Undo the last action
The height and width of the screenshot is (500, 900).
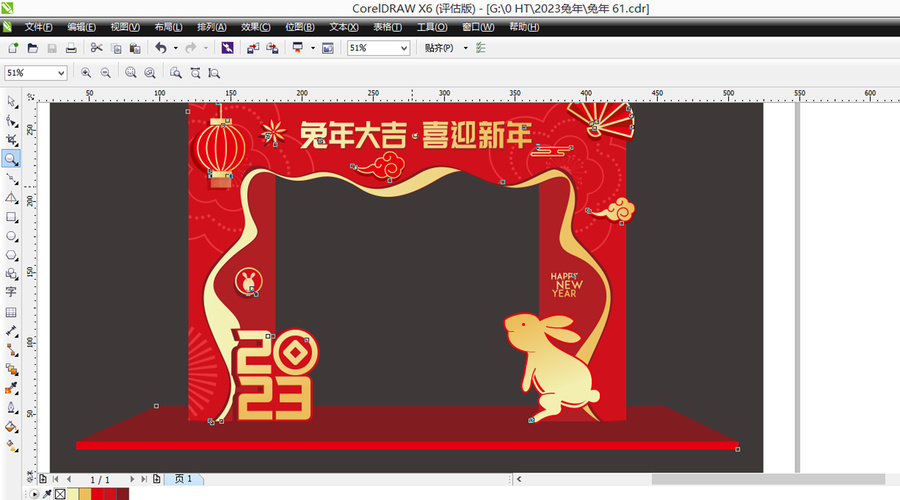pyautogui.click(x=161, y=48)
